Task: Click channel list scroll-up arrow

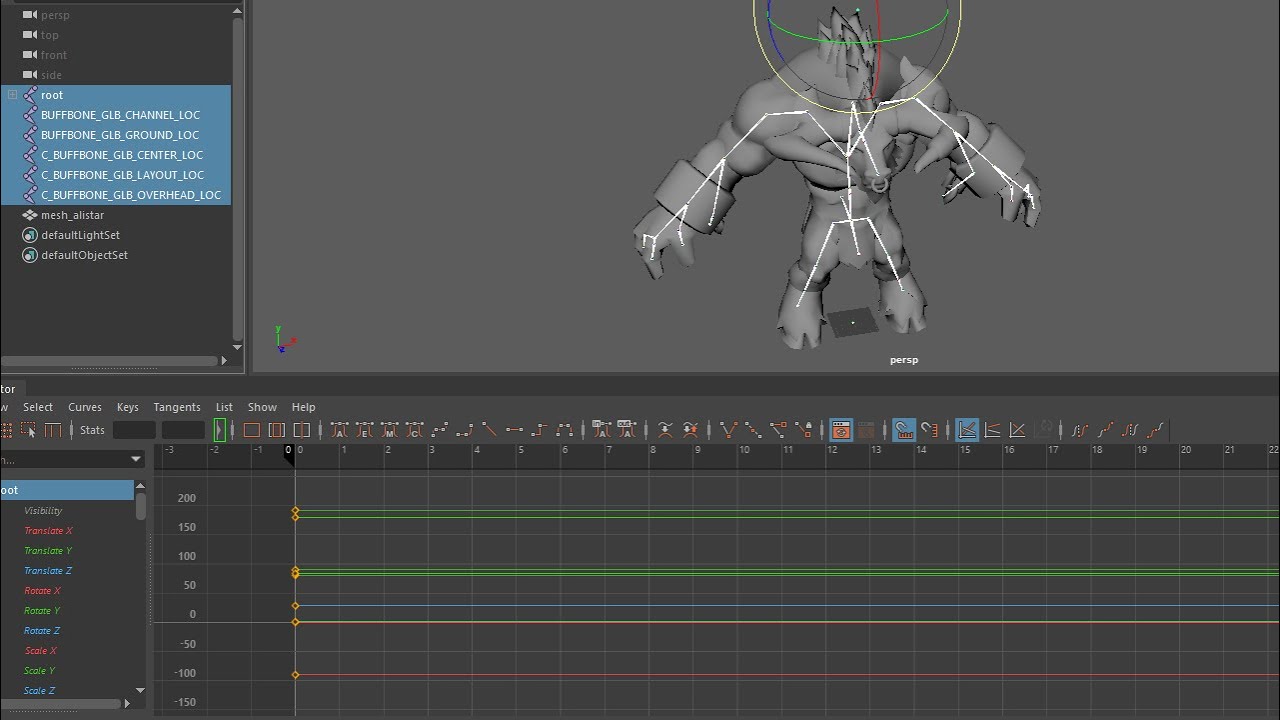Action: pos(140,486)
